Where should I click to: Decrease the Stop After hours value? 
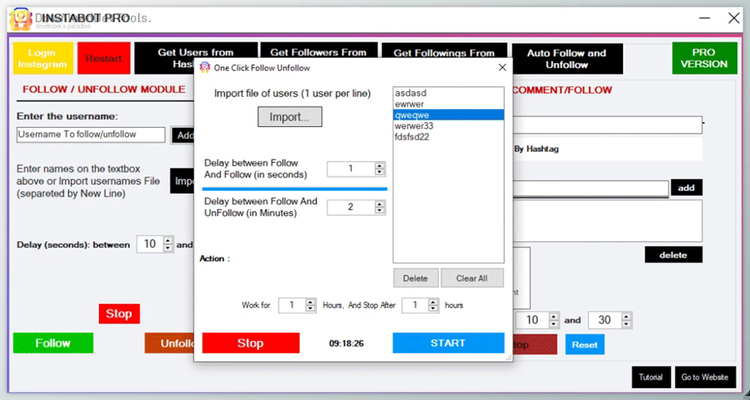pos(433,309)
